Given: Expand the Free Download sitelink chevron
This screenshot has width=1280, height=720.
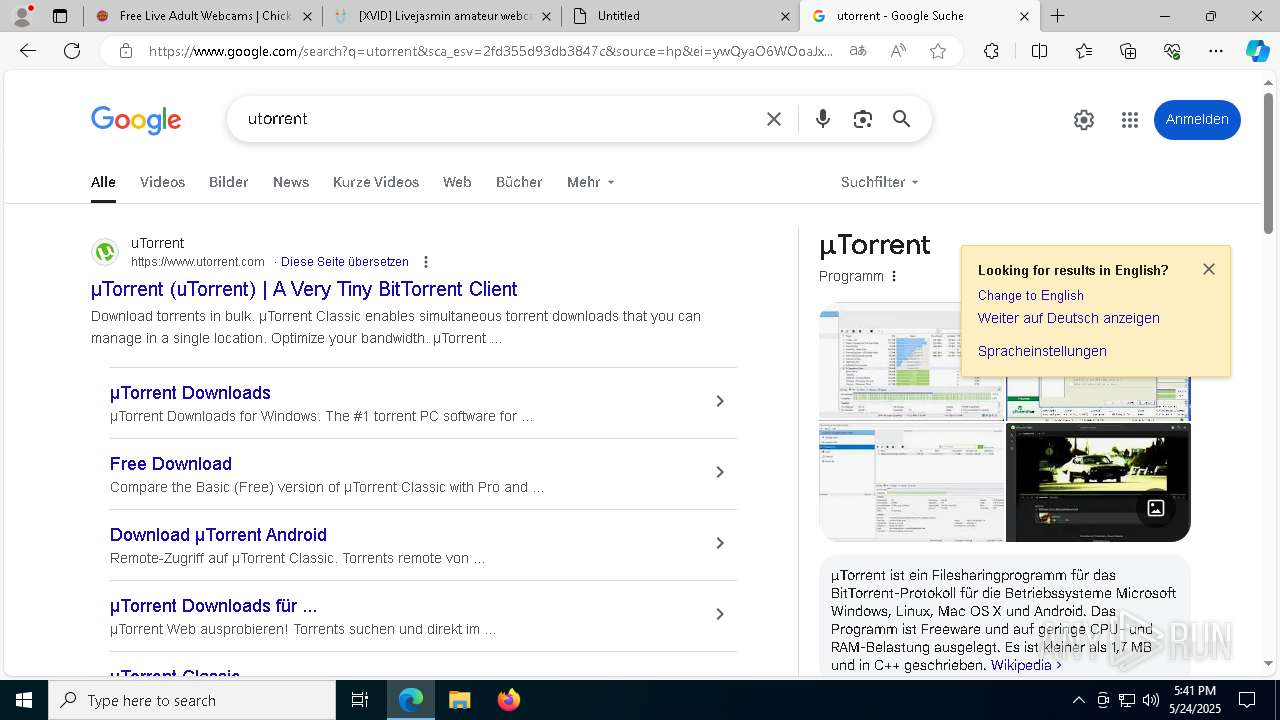Looking at the screenshot, I should 719,472.
